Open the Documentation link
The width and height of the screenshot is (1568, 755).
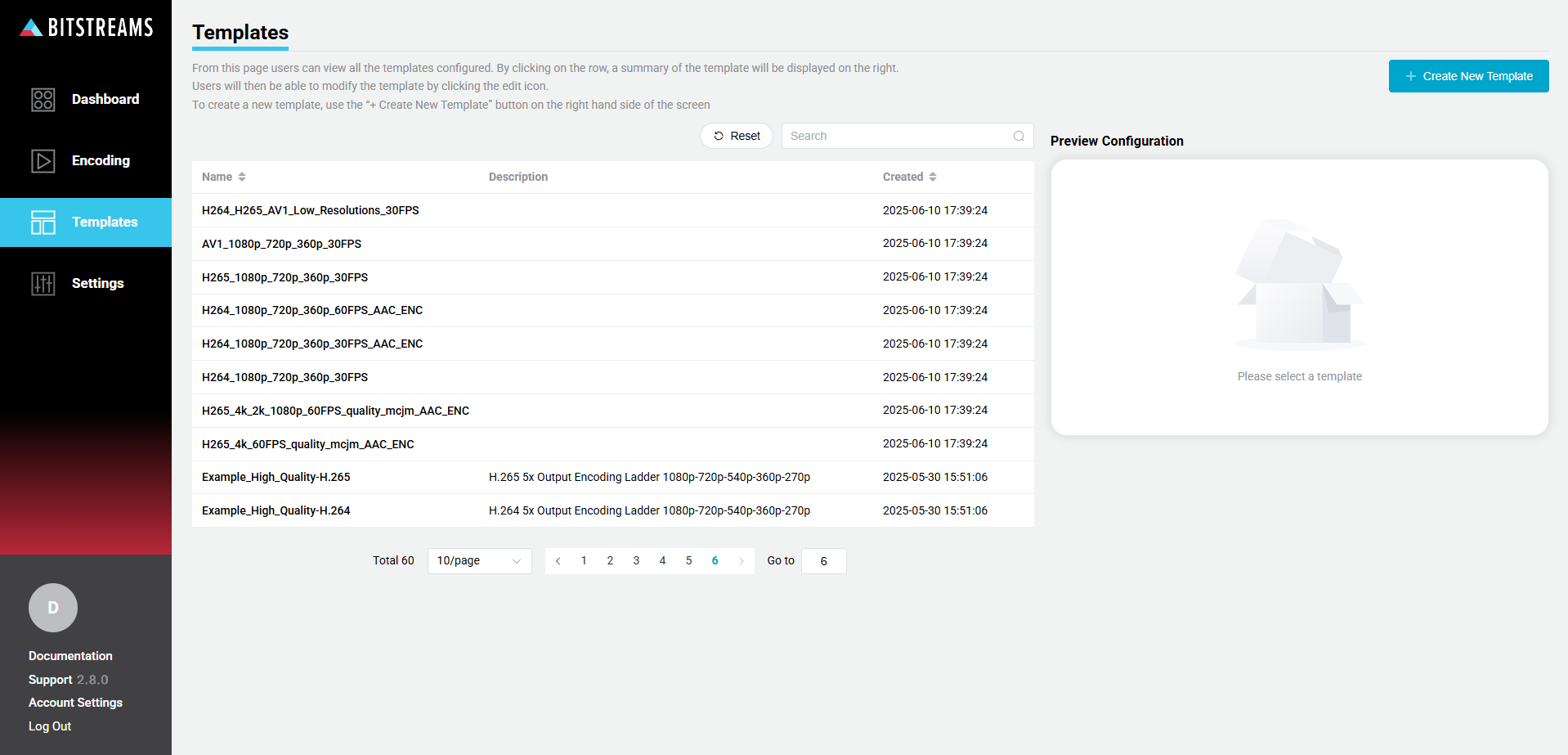click(70, 656)
